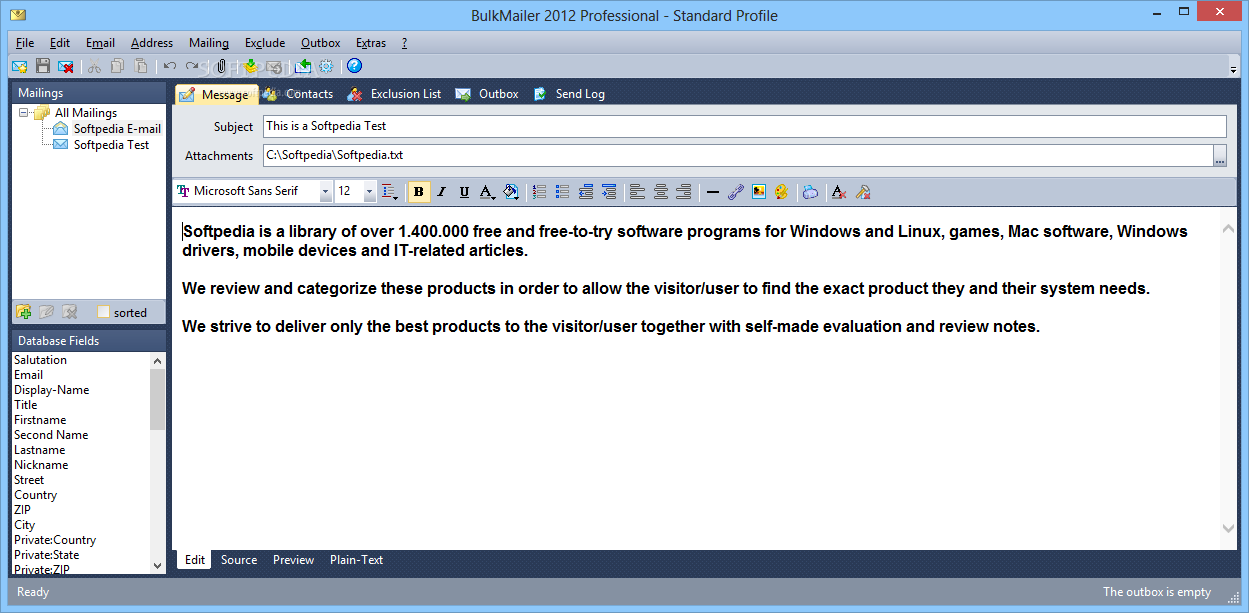Select the Softpedia Test mailing
Viewport: 1249px width, 613px height.
[111, 145]
